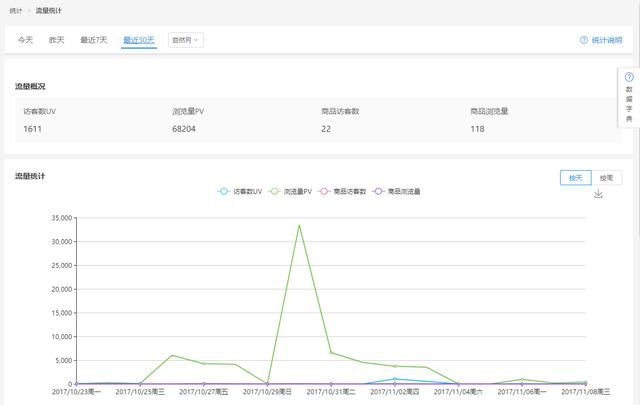The height and width of the screenshot is (405, 640).
Task: Click the question mark icon beside 统计说明
Action: pyautogui.click(x=584, y=40)
